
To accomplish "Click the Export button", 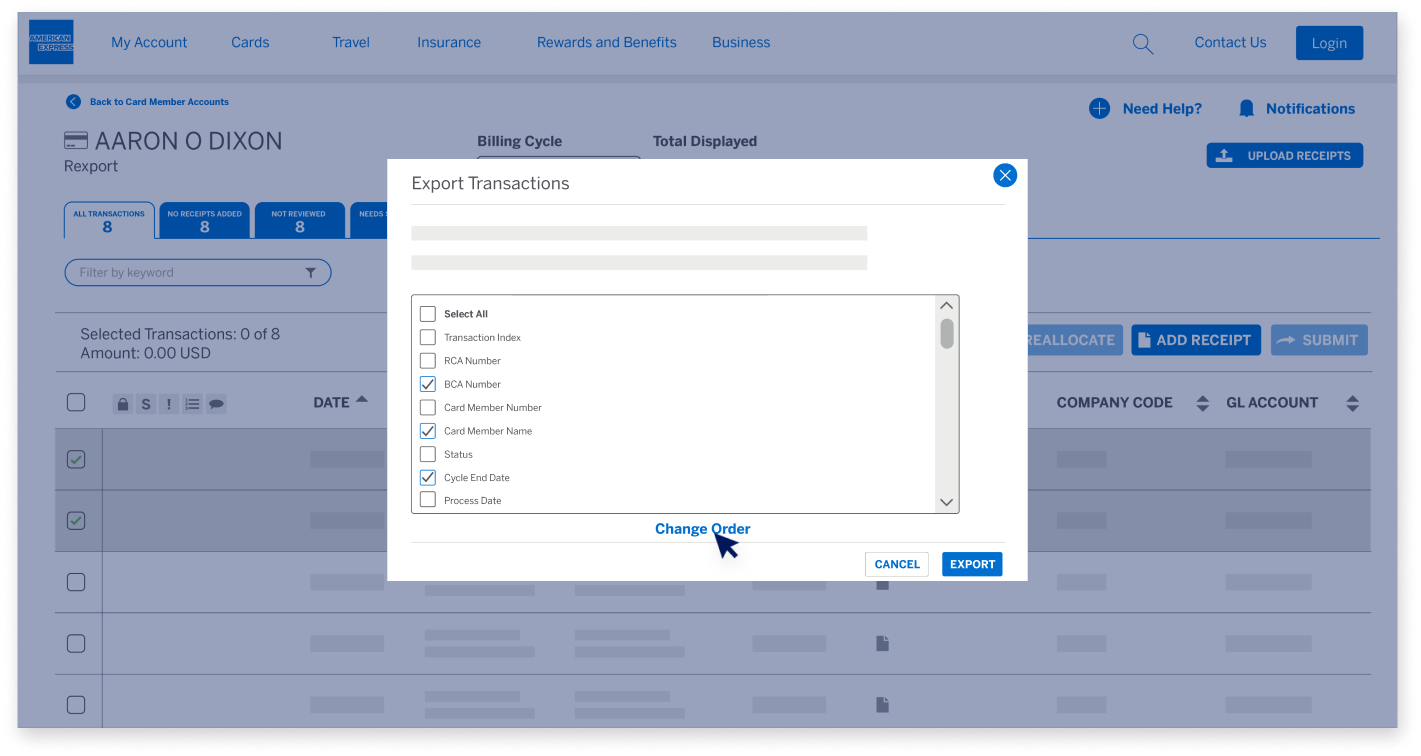I will (x=971, y=564).
